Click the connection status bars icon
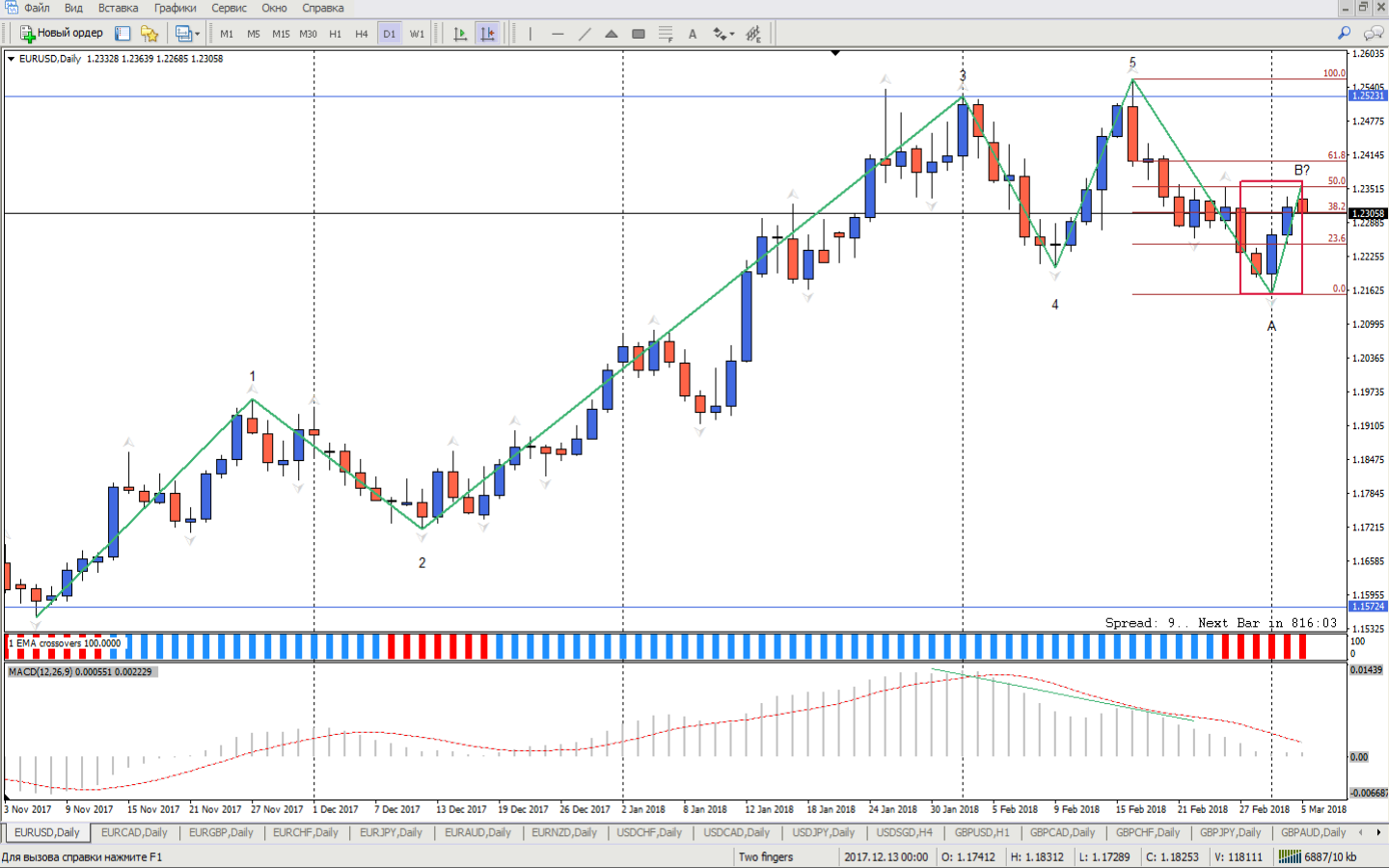Image resolution: width=1389 pixels, height=868 pixels. click(x=1290, y=856)
